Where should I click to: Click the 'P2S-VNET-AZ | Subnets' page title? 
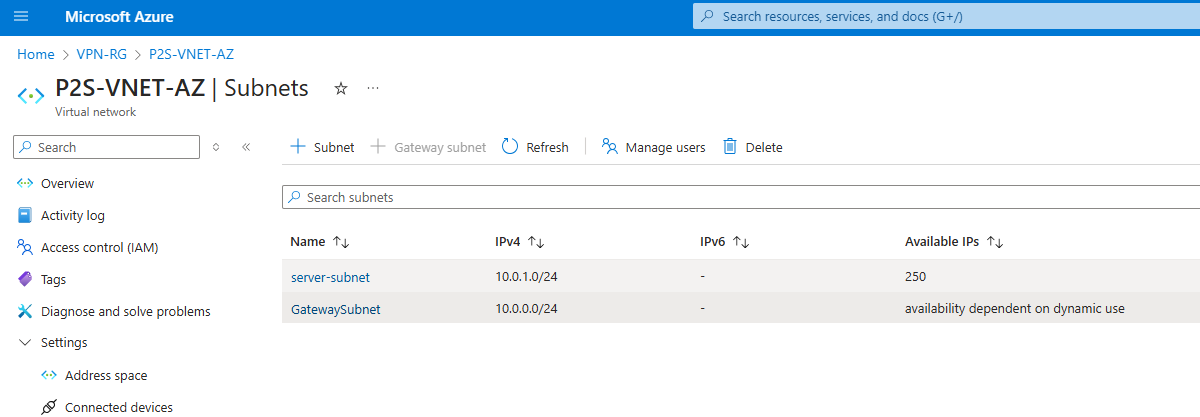(x=182, y=88)
